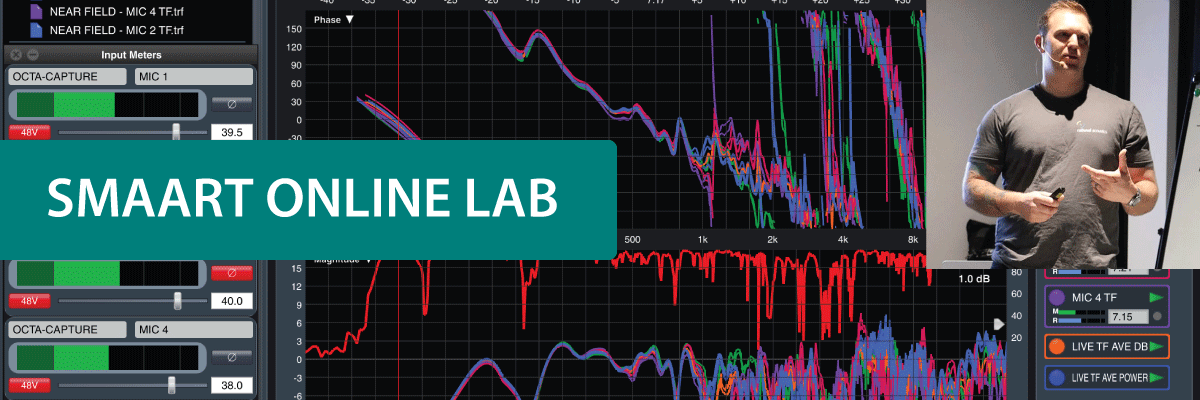
Task: Start the MIC 4 TF measurement with its play button
Action: point(1157,298)
